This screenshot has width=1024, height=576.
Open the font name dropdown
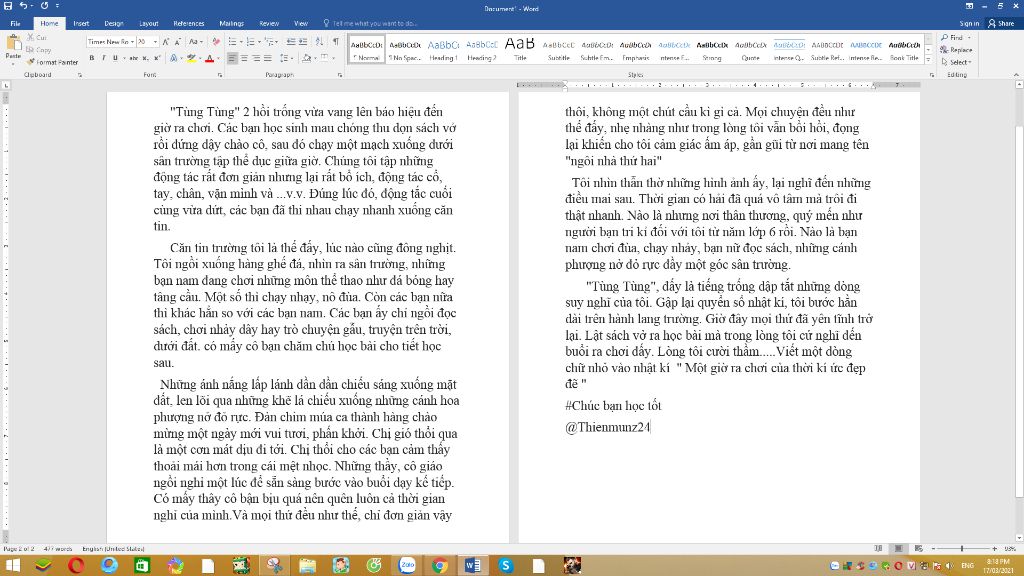pos(133,42)
